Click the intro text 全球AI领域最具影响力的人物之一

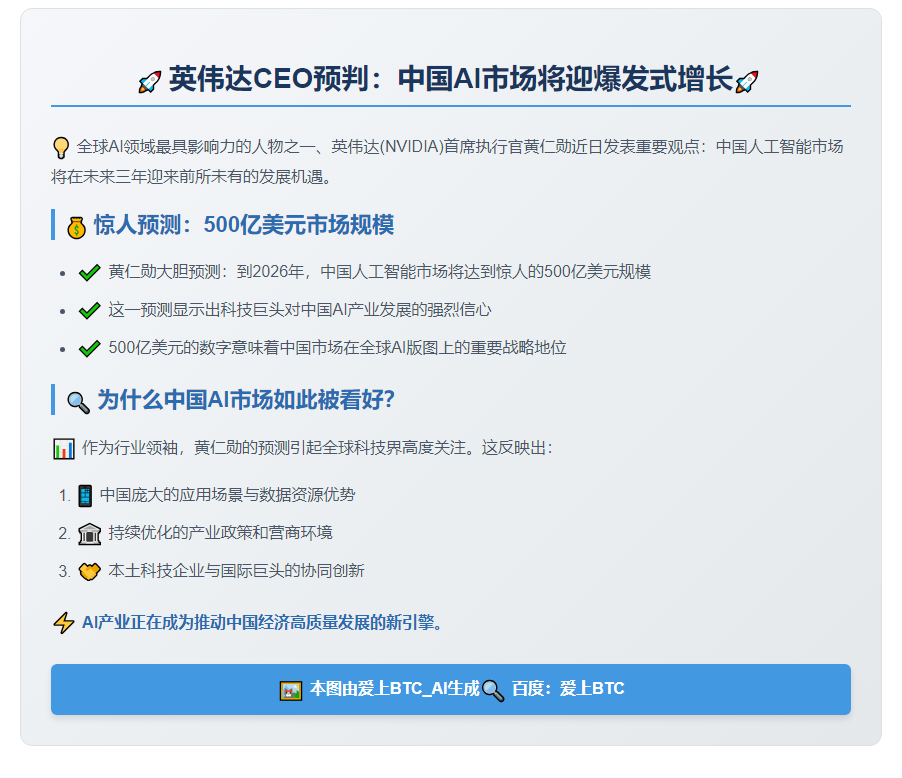tap(196, 147)
